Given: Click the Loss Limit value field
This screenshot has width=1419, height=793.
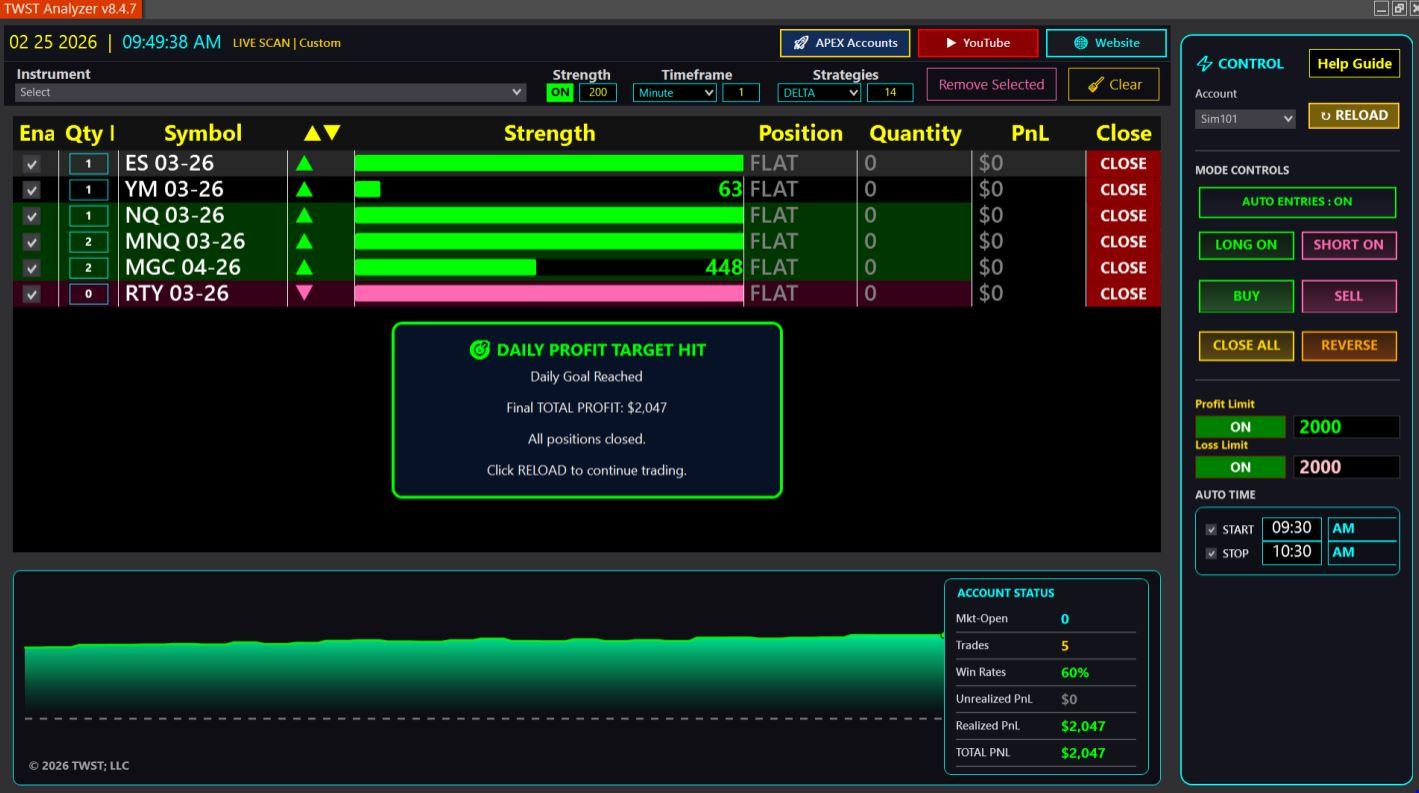Looking at the screenshot, I should (x=1346, y=467).
